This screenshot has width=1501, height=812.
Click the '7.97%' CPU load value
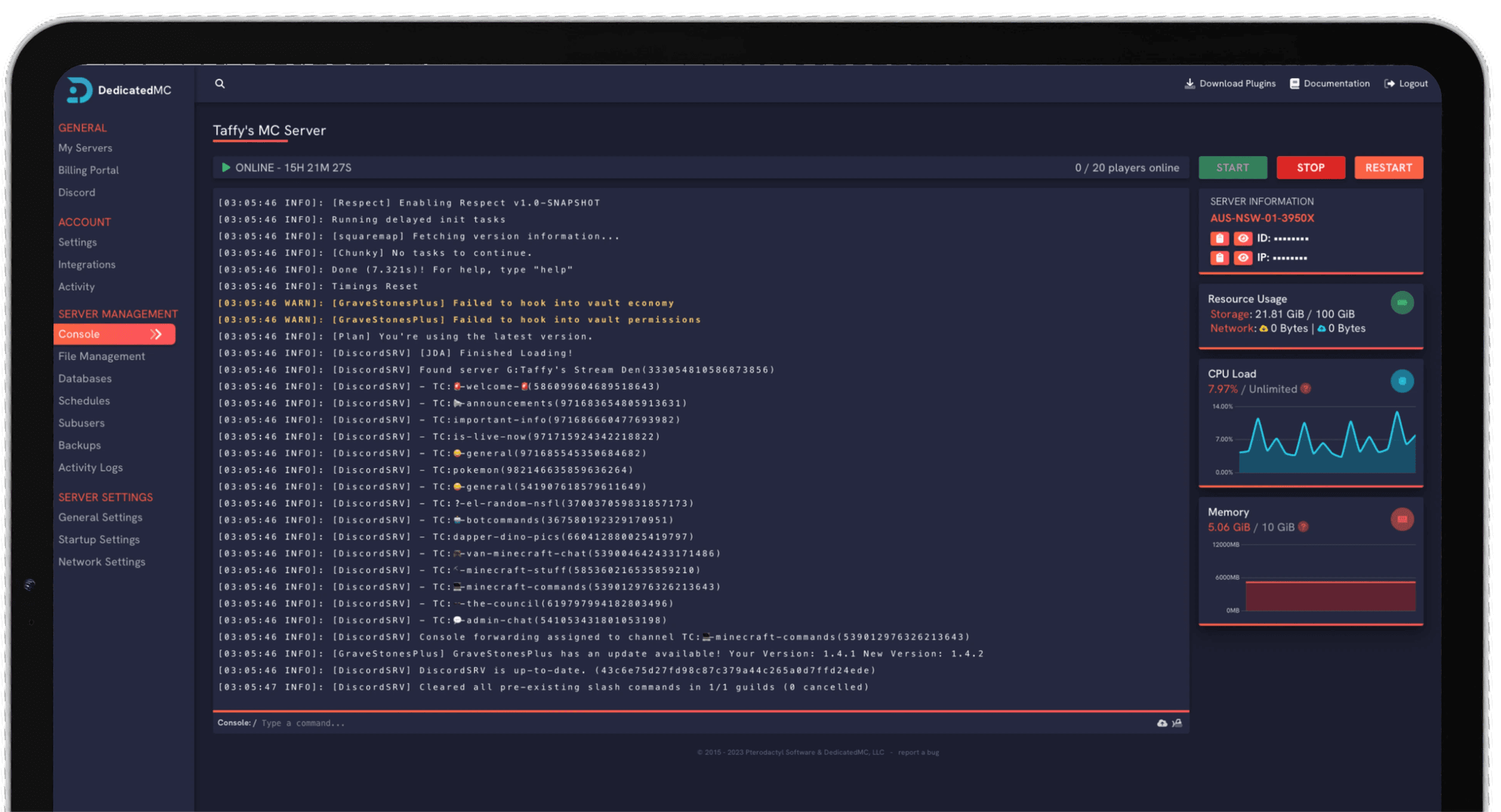tap(1222, 389)
